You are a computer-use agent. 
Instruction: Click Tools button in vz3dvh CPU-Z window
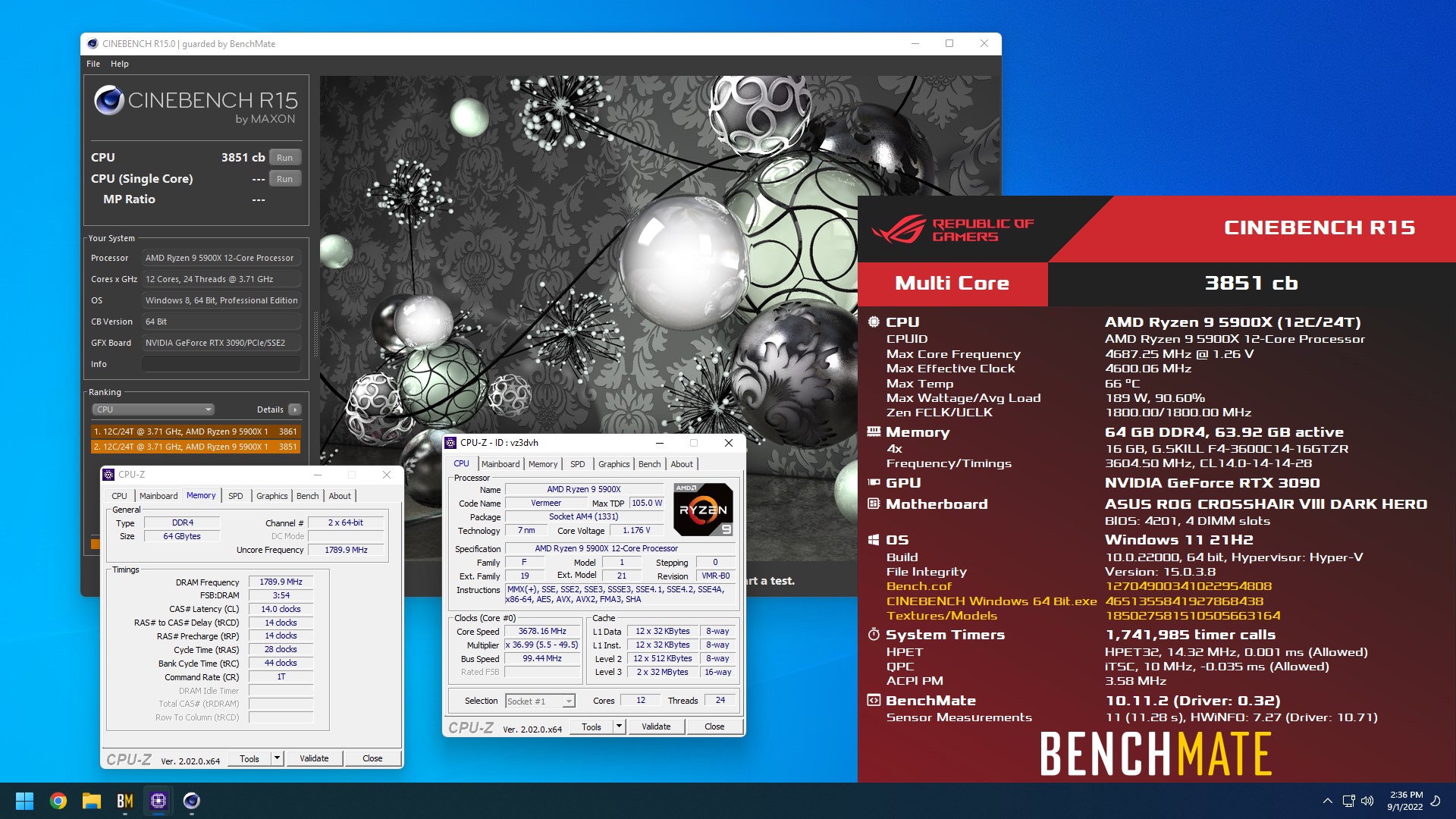pos(591,726)
